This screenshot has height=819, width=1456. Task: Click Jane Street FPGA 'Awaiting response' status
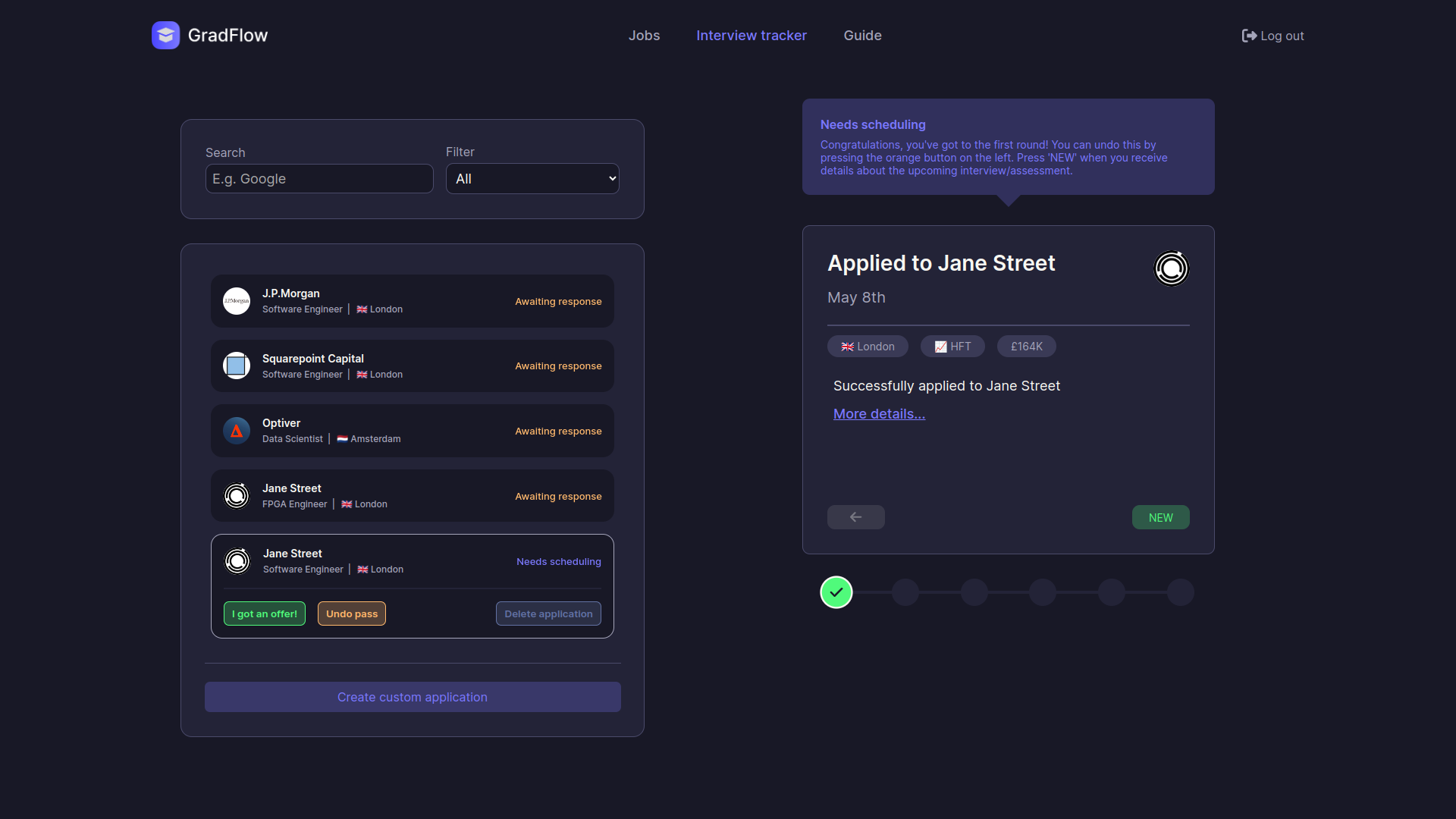point(558,497)
